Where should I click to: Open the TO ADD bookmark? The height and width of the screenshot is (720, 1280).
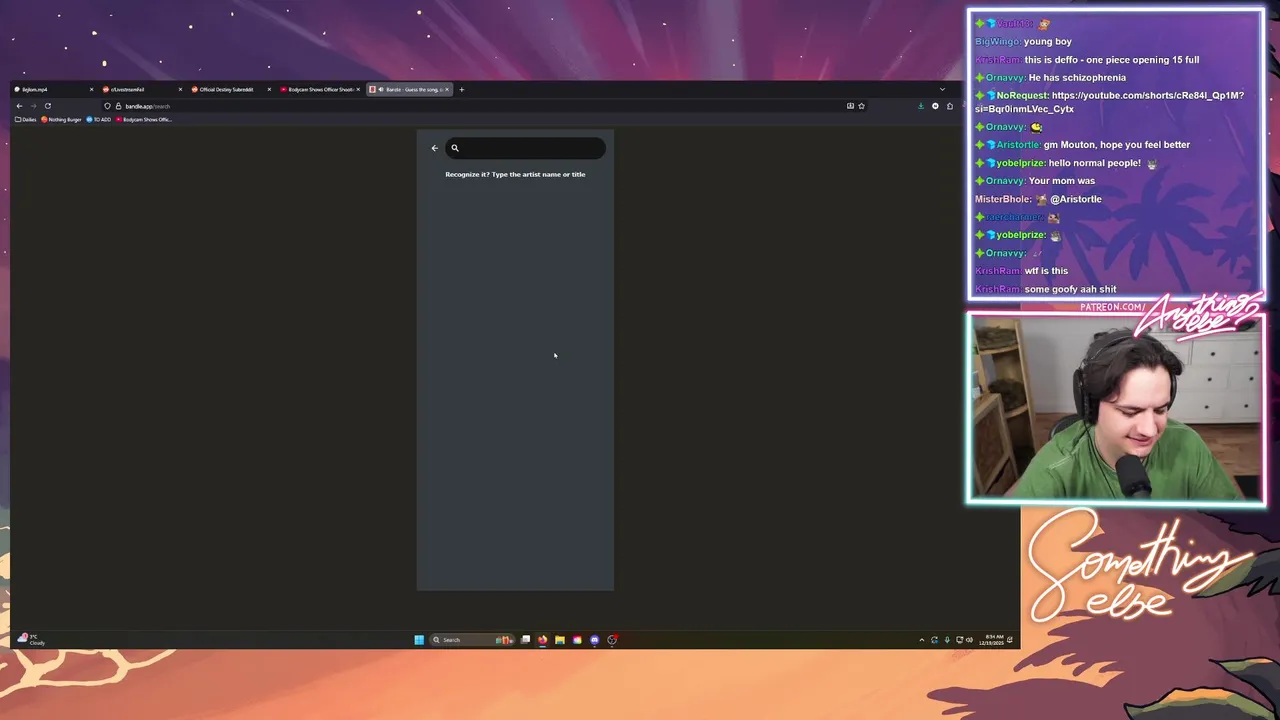coord(99,120)
